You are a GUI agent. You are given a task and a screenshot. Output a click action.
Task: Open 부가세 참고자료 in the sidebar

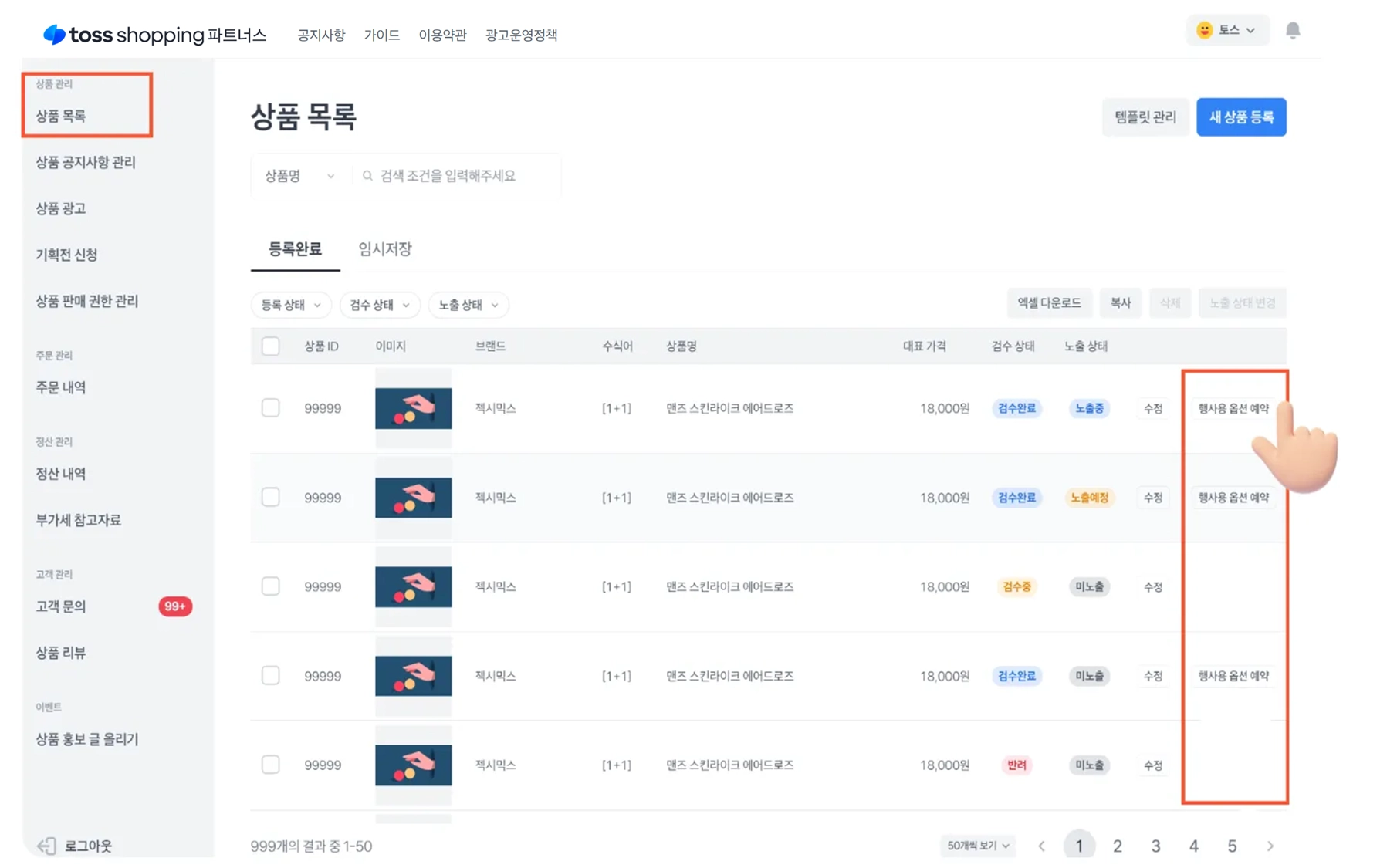coord(78,520)
